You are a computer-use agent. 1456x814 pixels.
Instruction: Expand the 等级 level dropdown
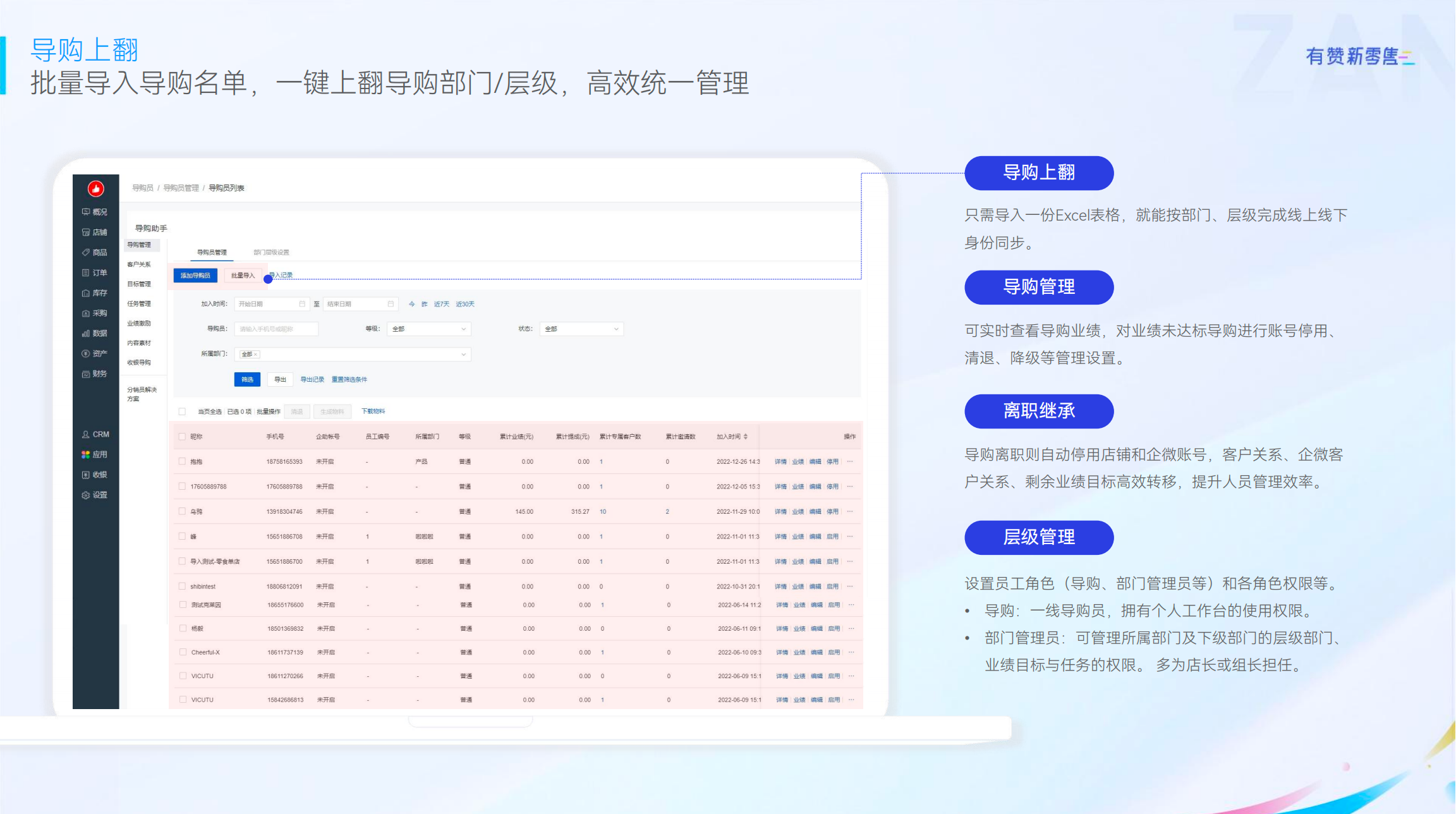[x=429, y=329]
